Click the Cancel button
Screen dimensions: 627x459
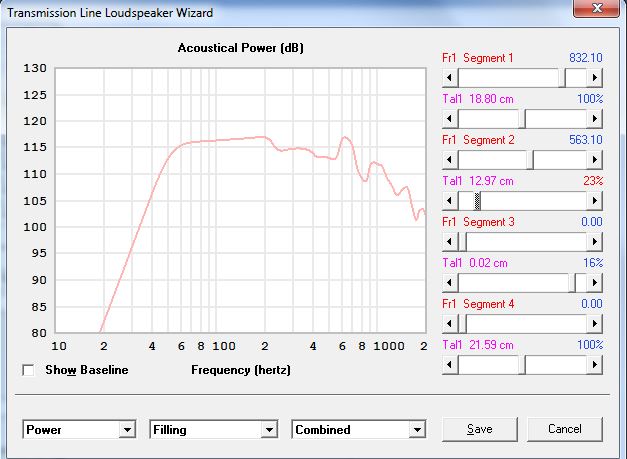(565, 429)
